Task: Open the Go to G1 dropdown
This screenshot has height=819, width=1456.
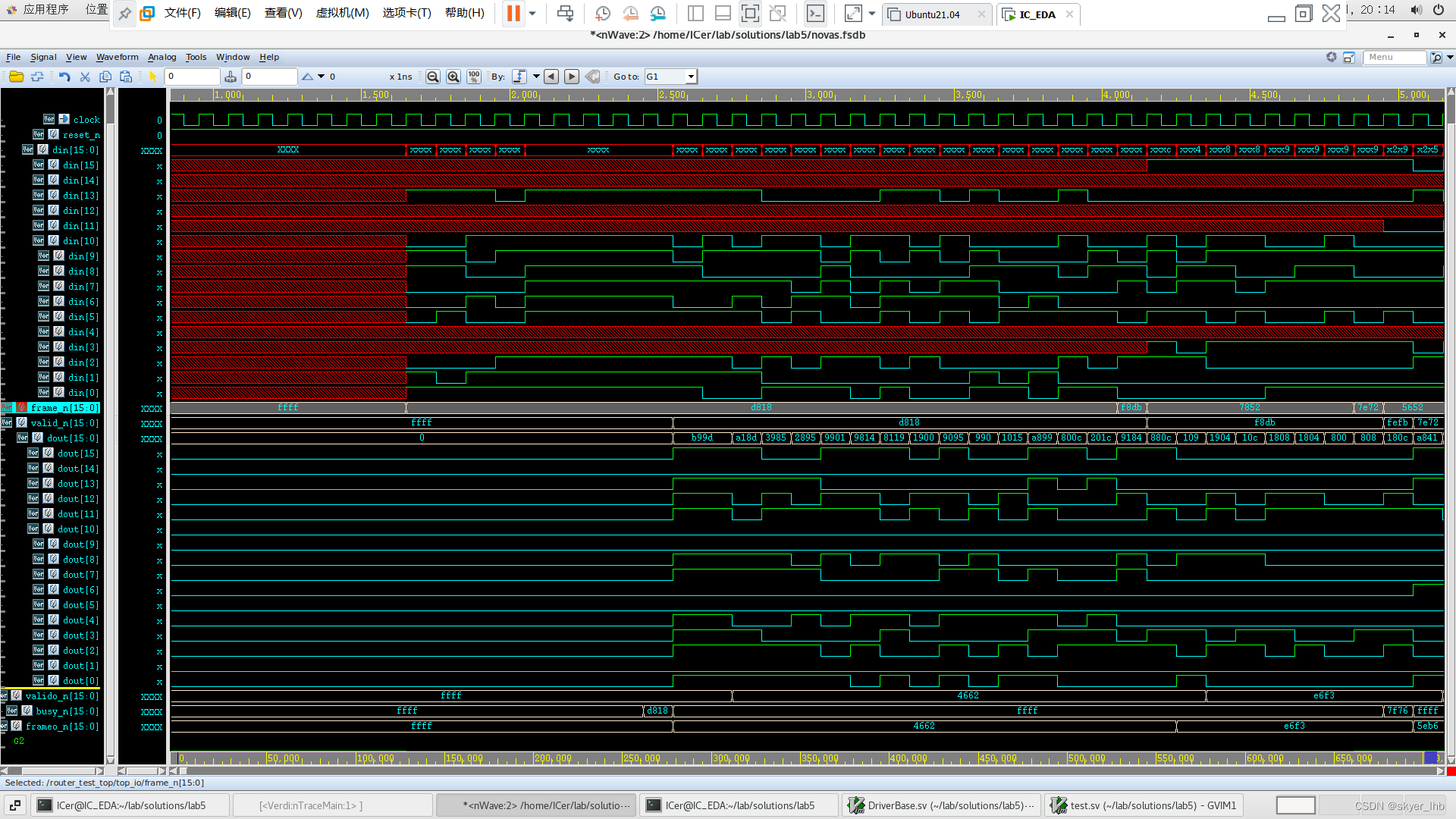Action: click(691, 77)
